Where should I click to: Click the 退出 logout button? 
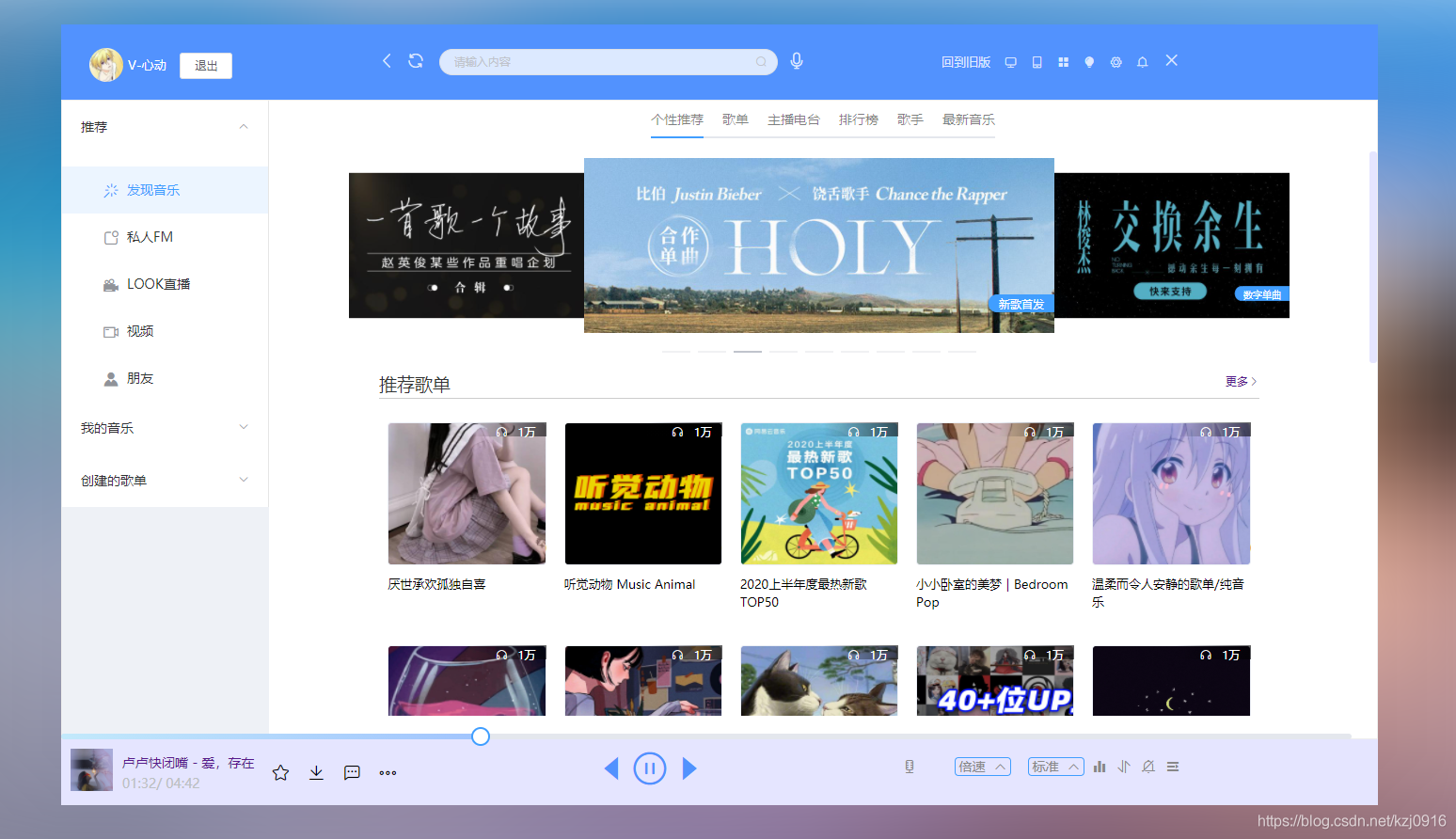(206, 66)
